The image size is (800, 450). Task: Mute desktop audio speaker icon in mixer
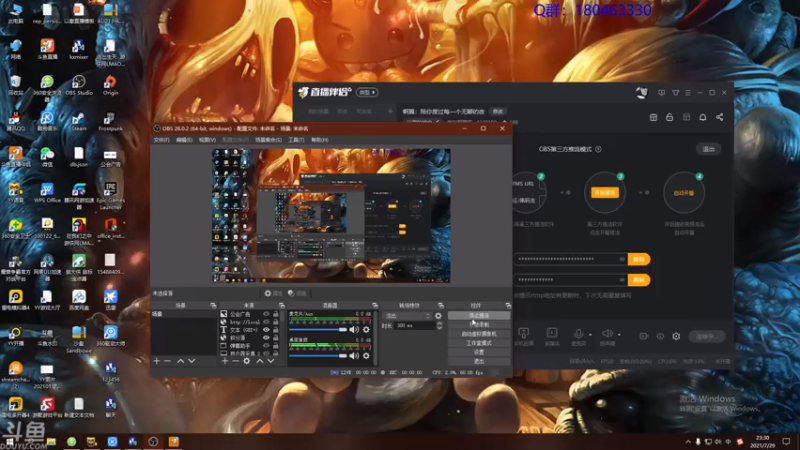click(354, 356)
